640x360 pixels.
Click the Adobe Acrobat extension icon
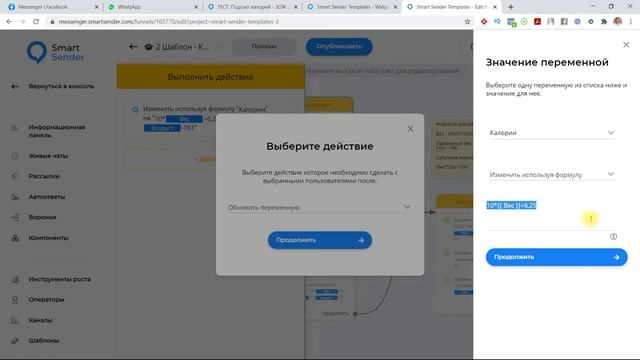[537, 22]
